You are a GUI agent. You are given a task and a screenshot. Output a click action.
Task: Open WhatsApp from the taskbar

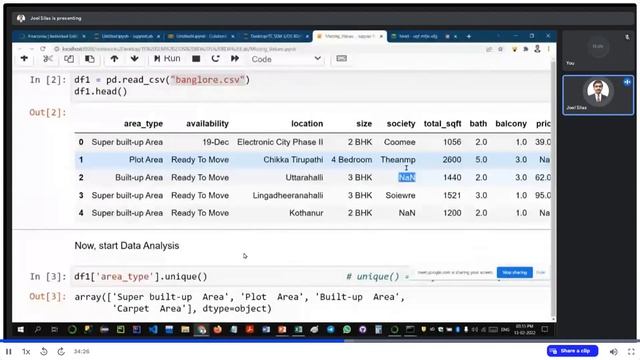tap(347, 329)
